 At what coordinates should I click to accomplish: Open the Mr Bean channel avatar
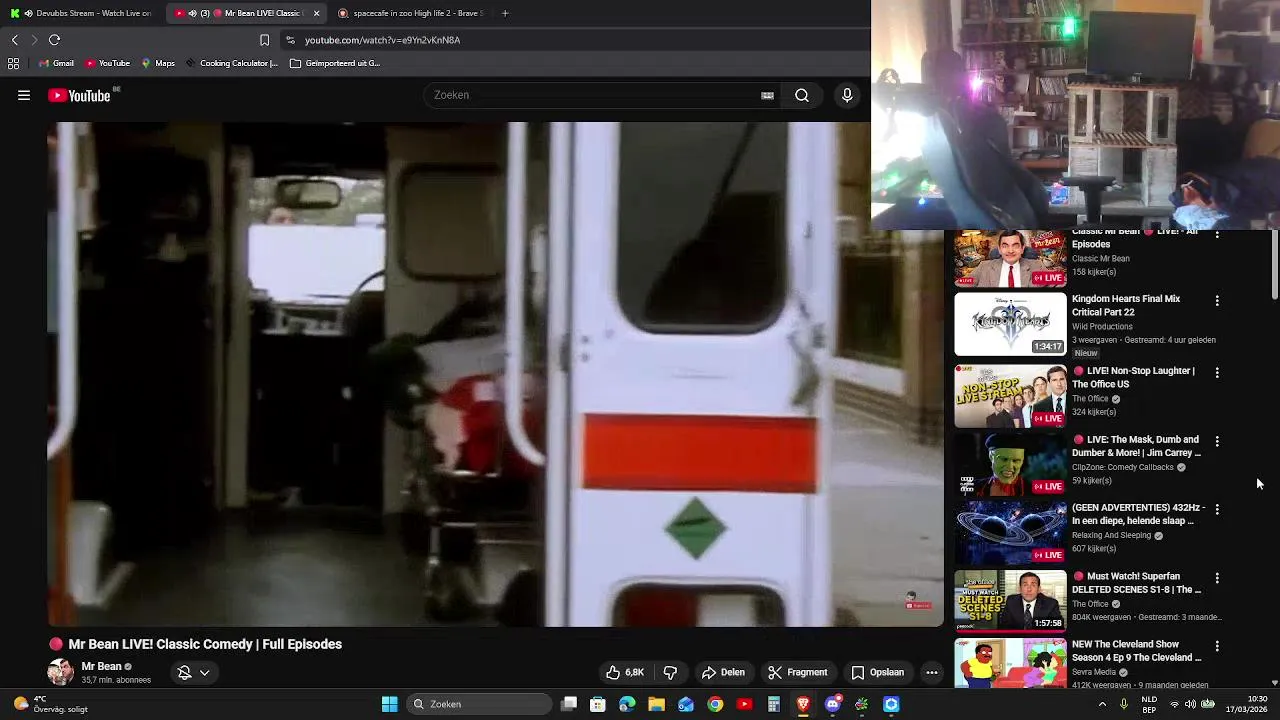pyautogui.click(x=60, y=672)
